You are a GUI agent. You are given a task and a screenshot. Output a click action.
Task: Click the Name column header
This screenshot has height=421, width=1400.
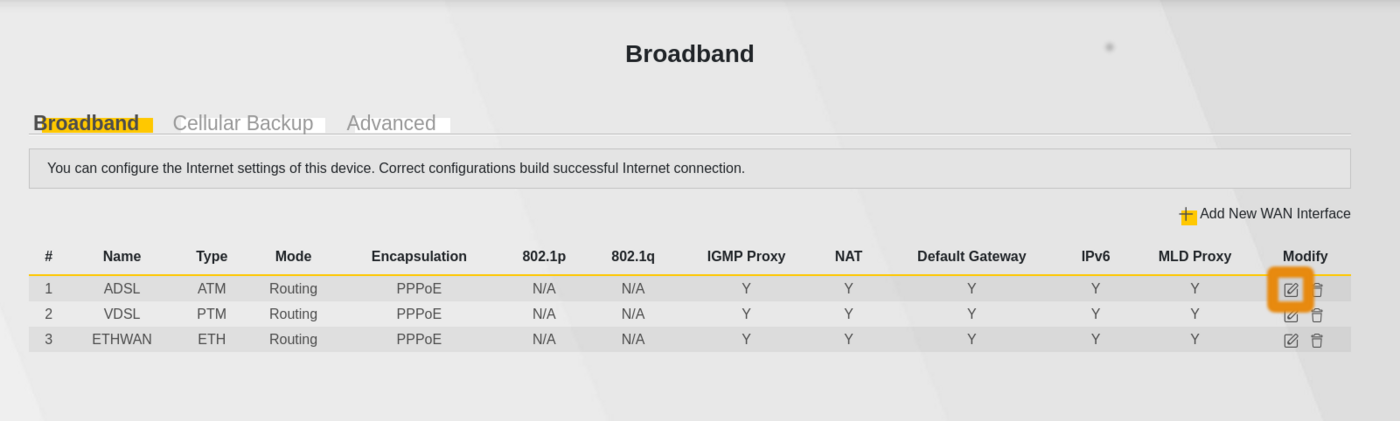click(121, 256)
